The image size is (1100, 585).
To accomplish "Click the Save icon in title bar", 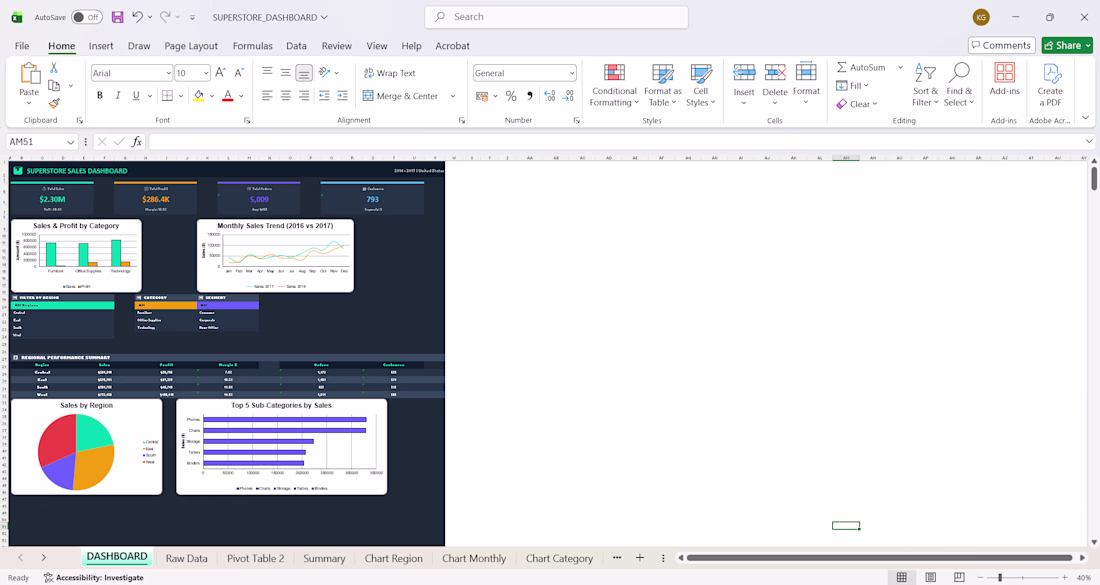I will tap(117, 17).
